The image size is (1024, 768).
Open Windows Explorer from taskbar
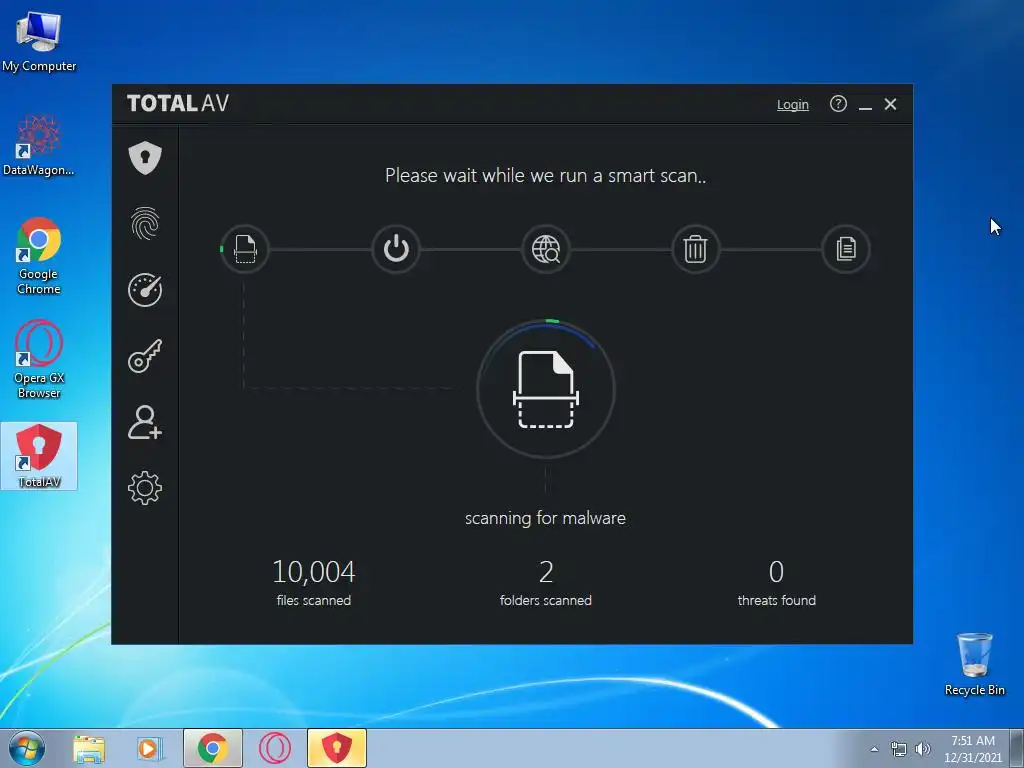click(89, 748)
